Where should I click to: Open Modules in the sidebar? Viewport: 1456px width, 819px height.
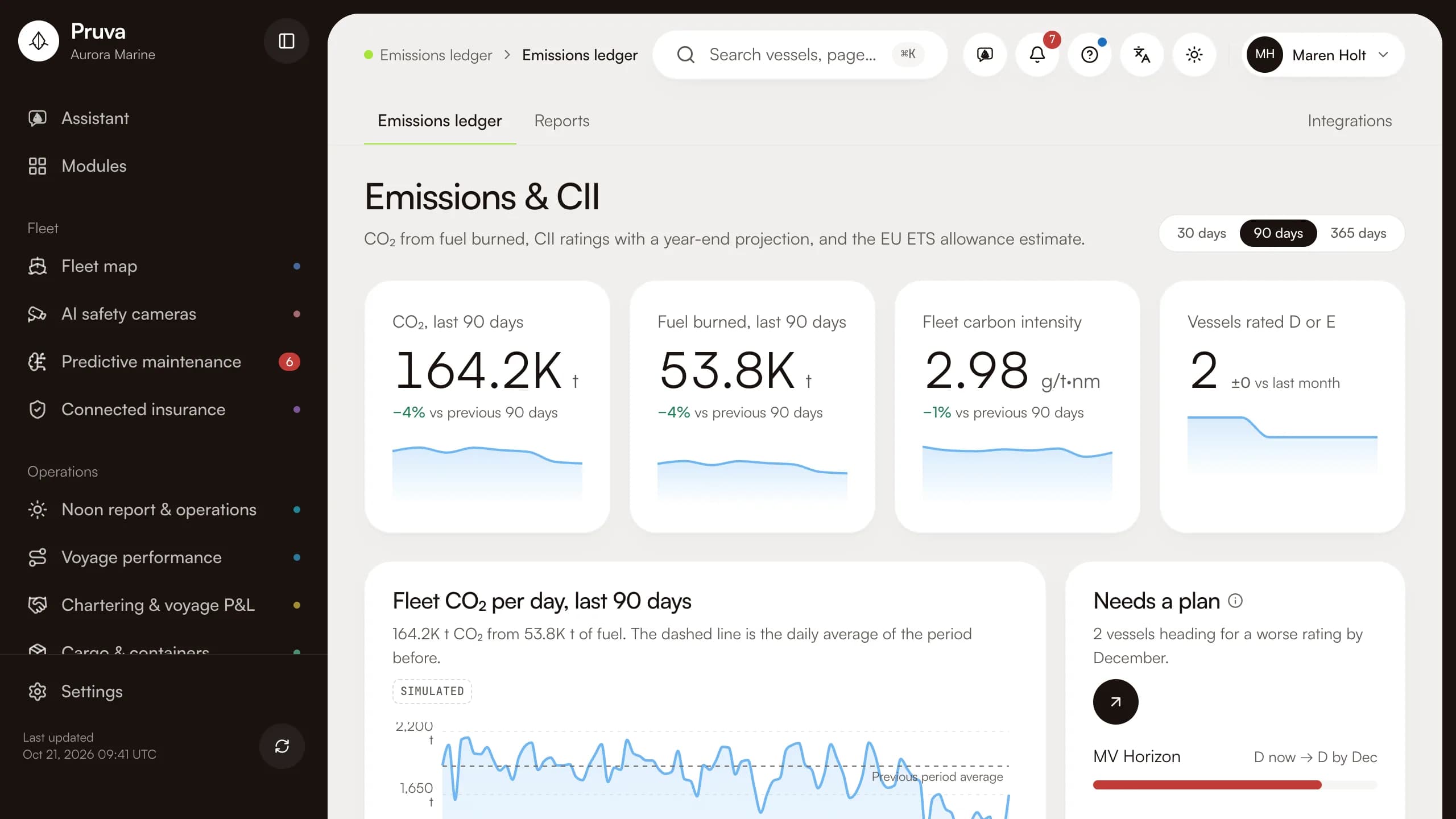pyautogui.click(x=164, y=166)
